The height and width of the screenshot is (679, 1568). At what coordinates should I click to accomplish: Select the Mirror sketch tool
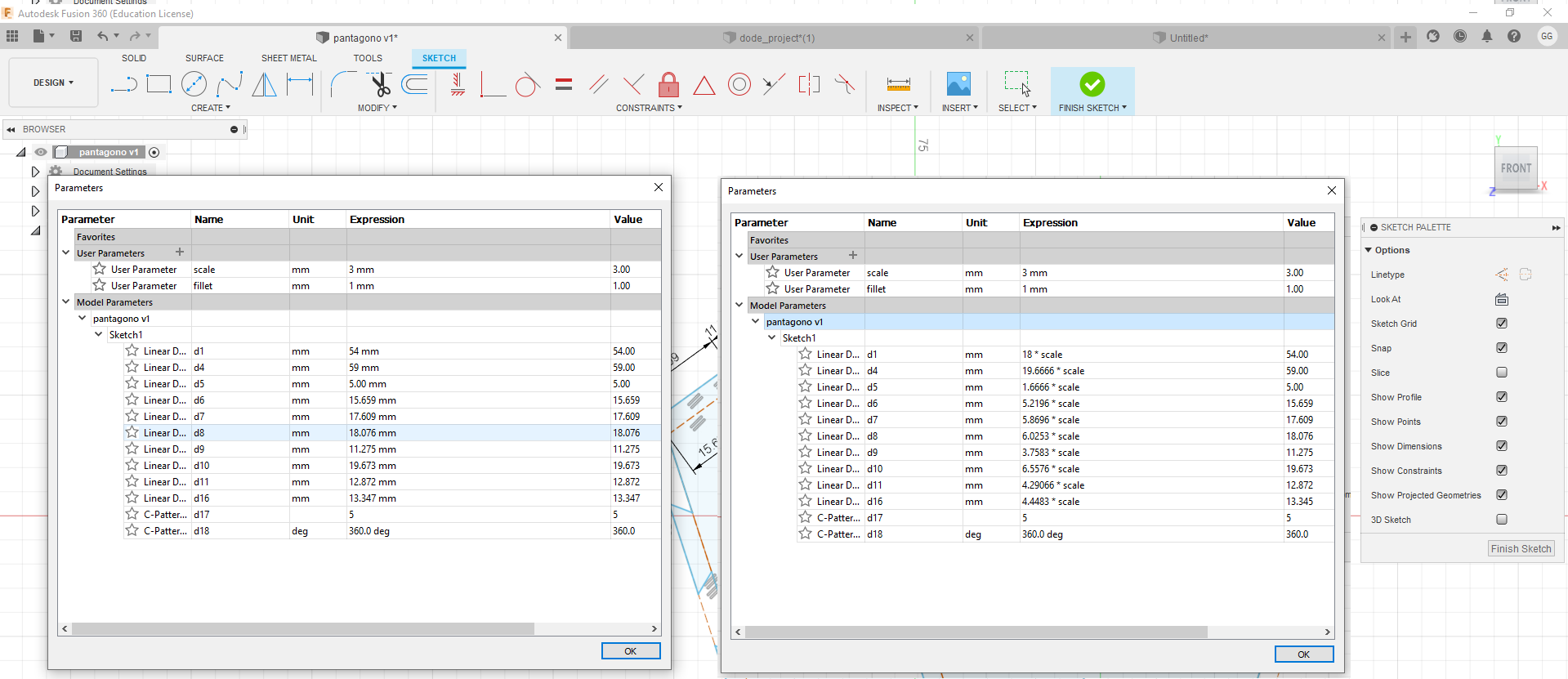point(264,84)
